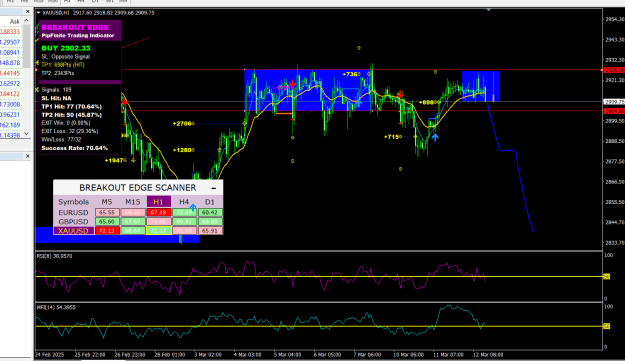
Task: Click the +1280 profit label
Action: point(183,150)
